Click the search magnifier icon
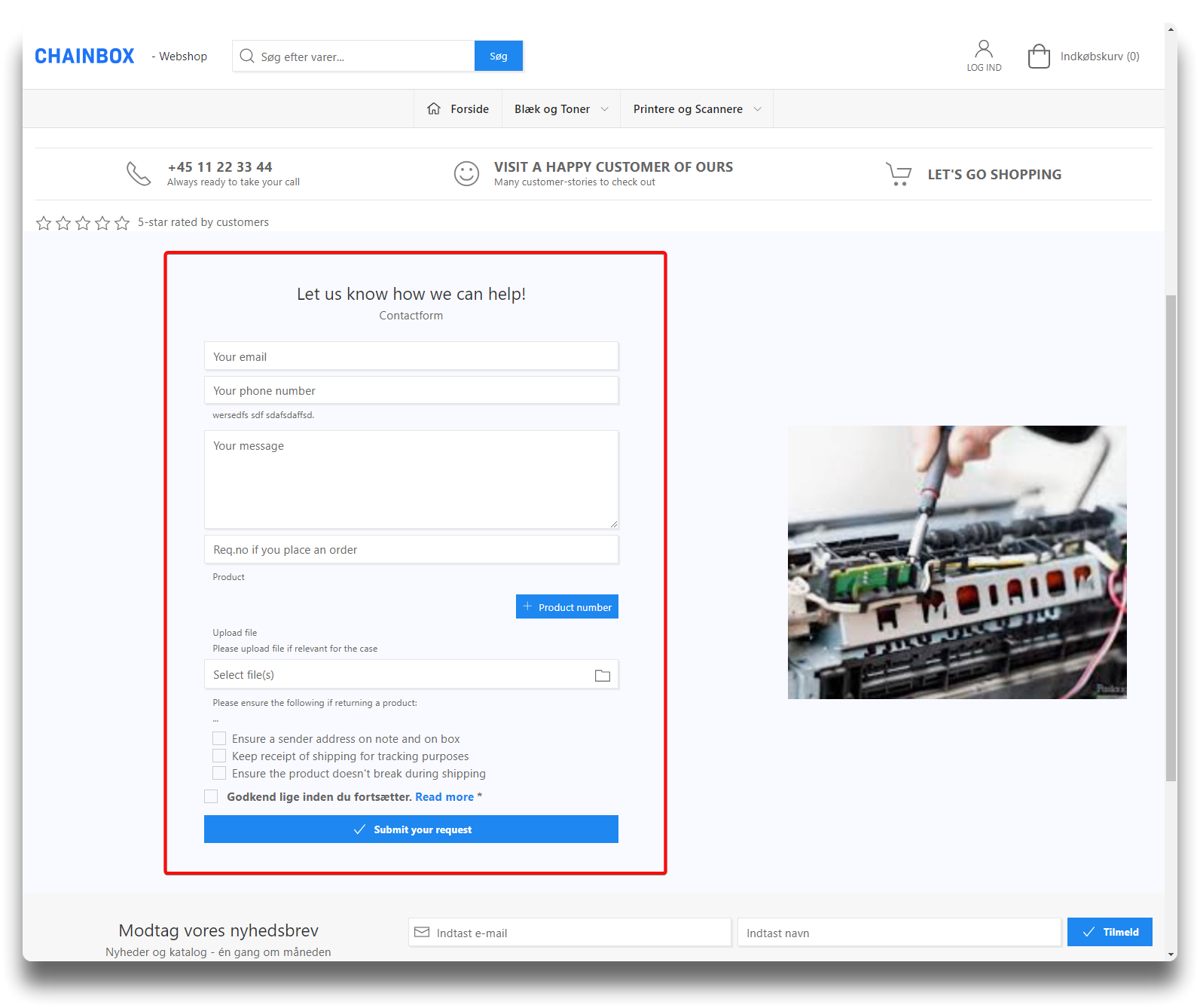This screenshot has height=1008, width=1200. point(247,57)
